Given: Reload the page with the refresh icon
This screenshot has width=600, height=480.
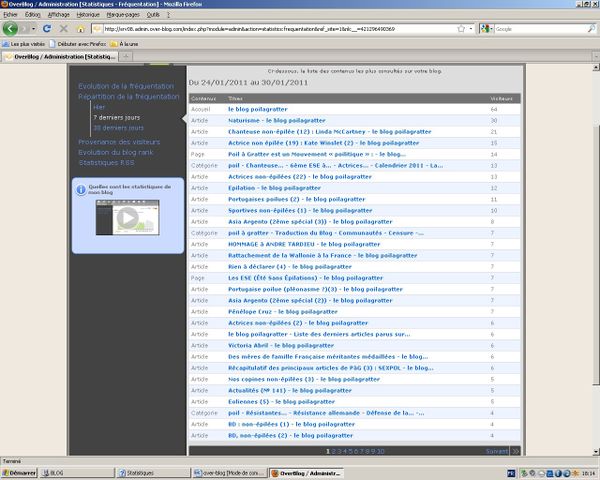Looking at the screenshot, I should point(47,29).
